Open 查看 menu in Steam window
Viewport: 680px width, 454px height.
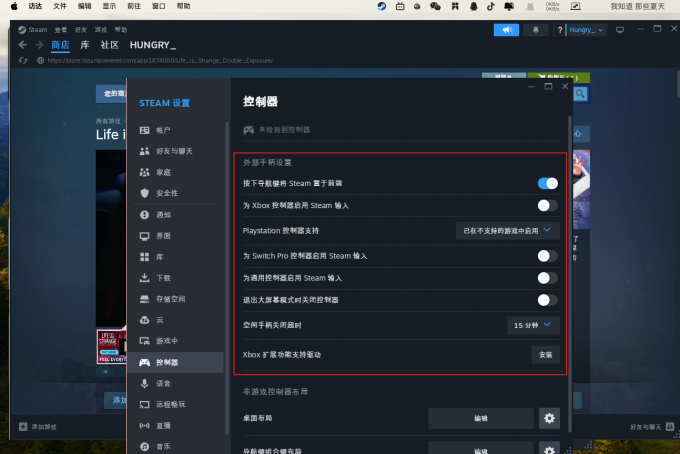coord(61,29)
